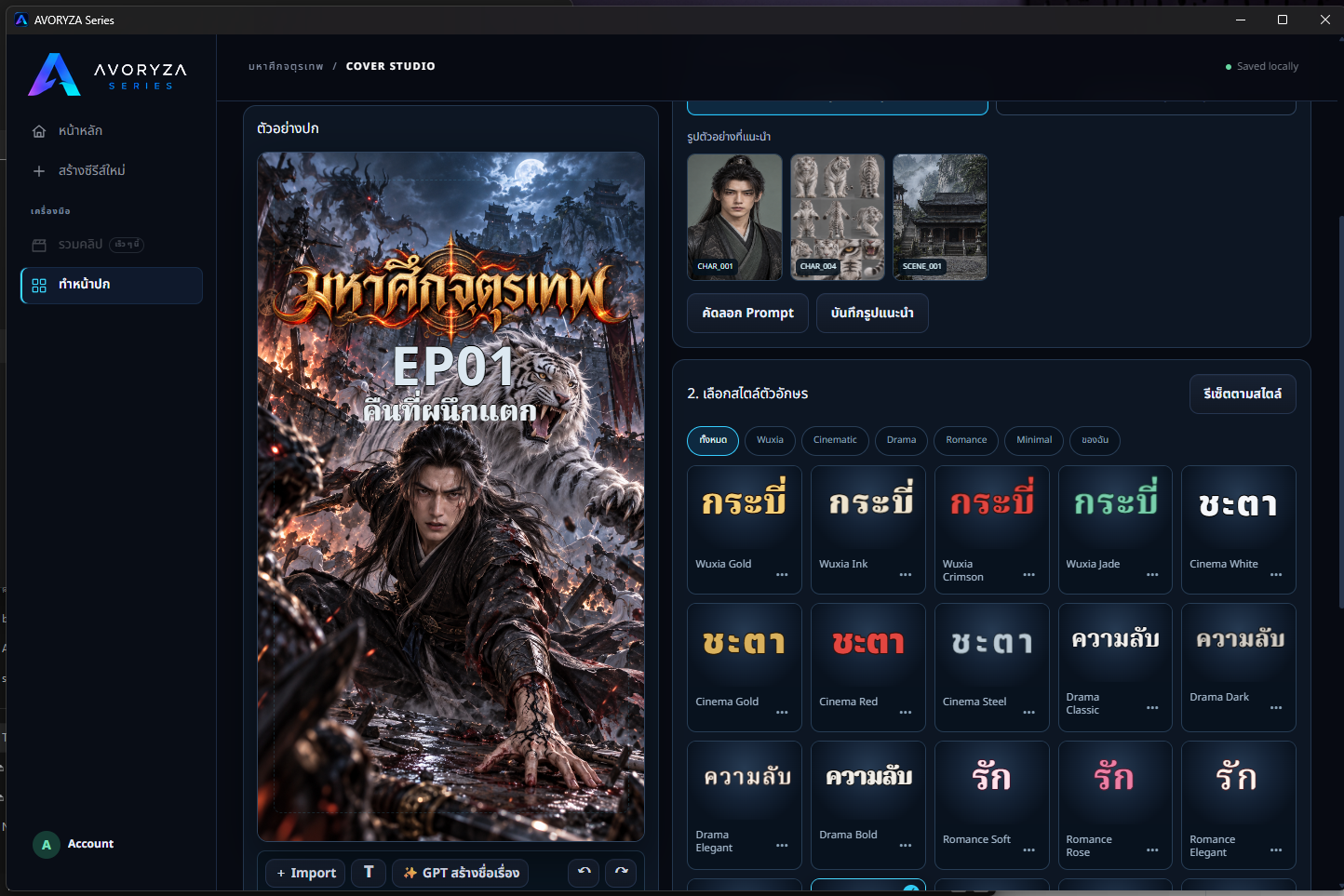1344x896 pixels.
Task: Select the T text tool button
Action: tap(369, 872)
